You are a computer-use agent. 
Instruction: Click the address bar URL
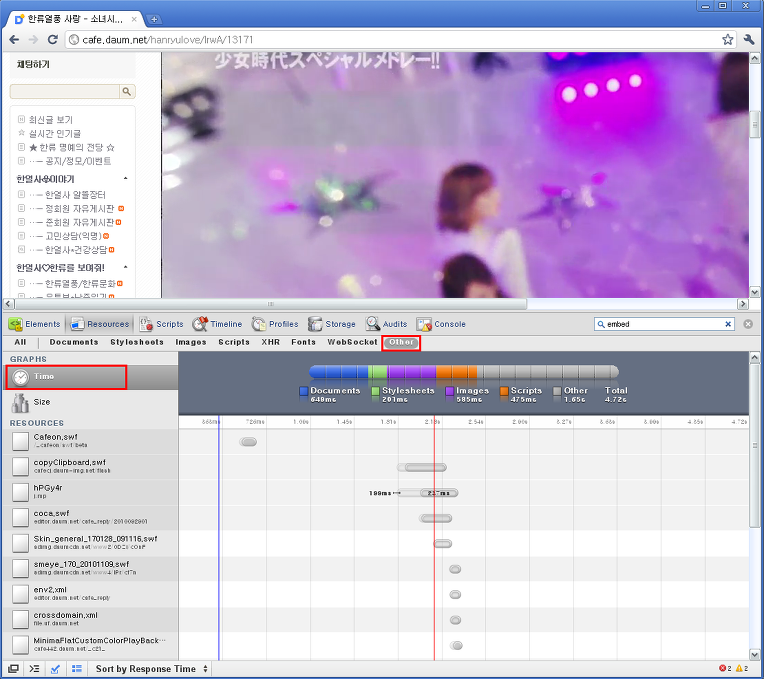point(168,39)
